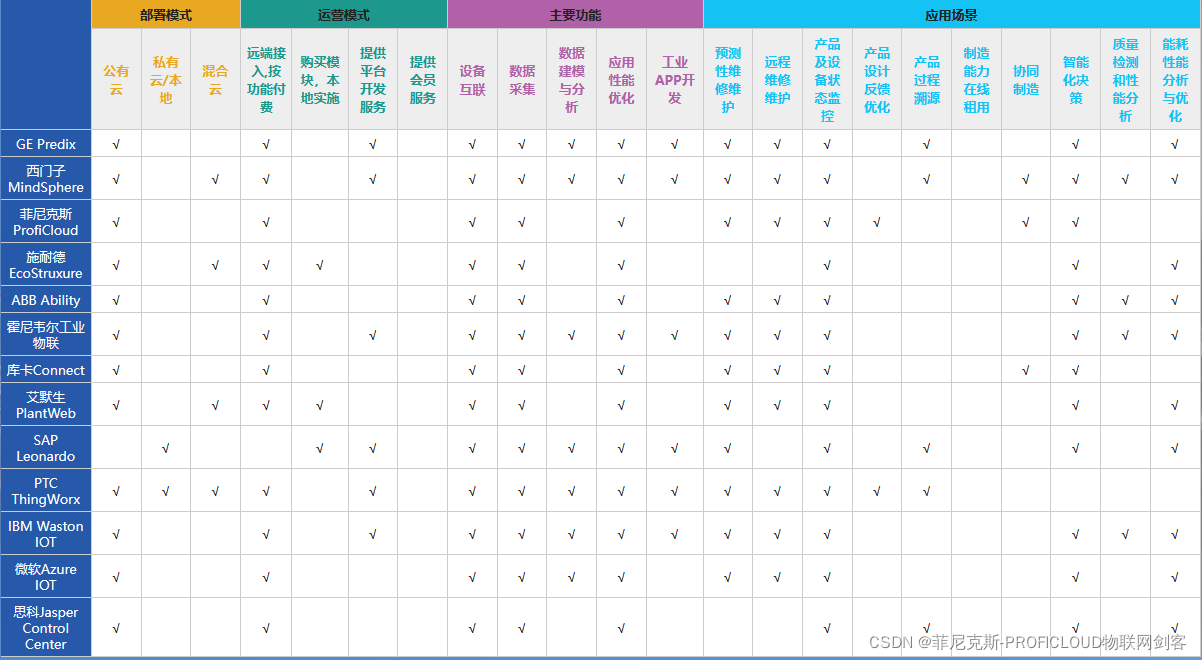The height and width of the screenshot is (660, 1202).
Task: Click the SAP Leonardo row label
Action: [46, 448]
